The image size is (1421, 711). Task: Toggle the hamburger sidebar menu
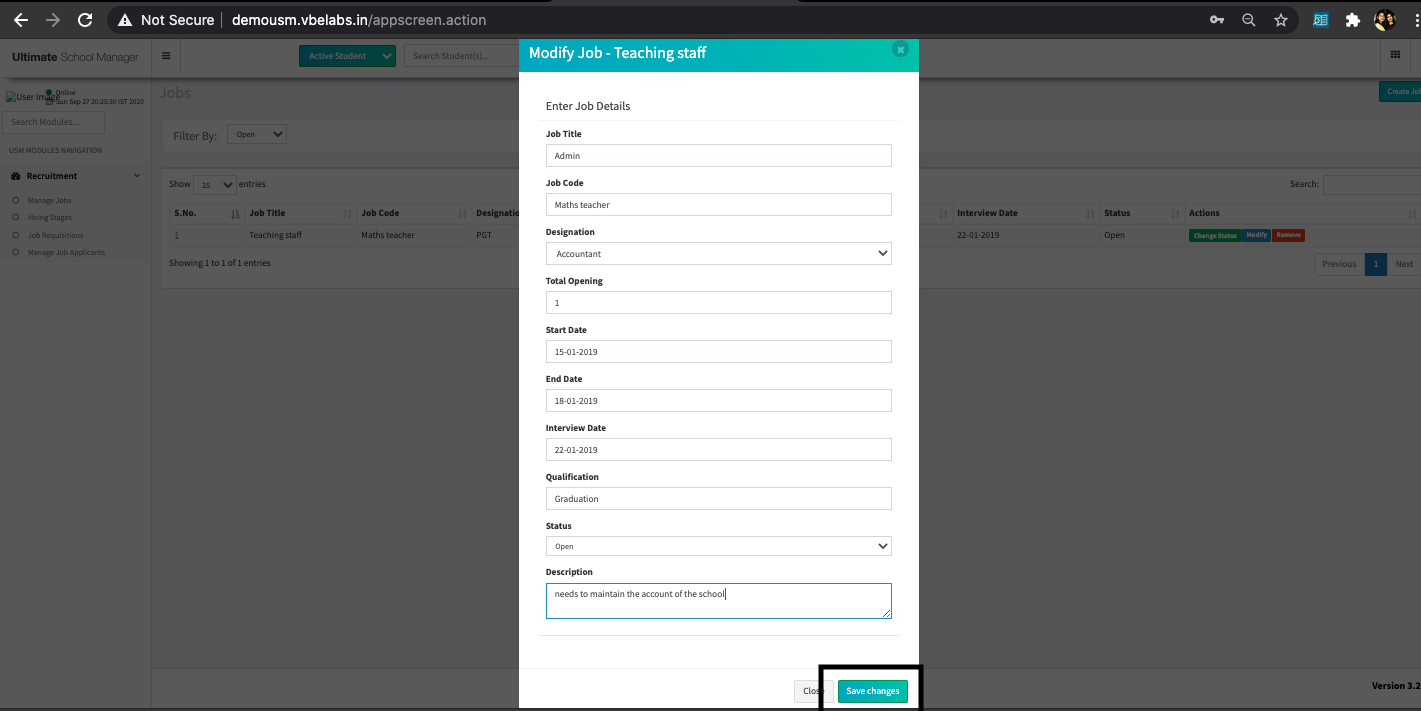pyautogui.click(x=166, y=56)
